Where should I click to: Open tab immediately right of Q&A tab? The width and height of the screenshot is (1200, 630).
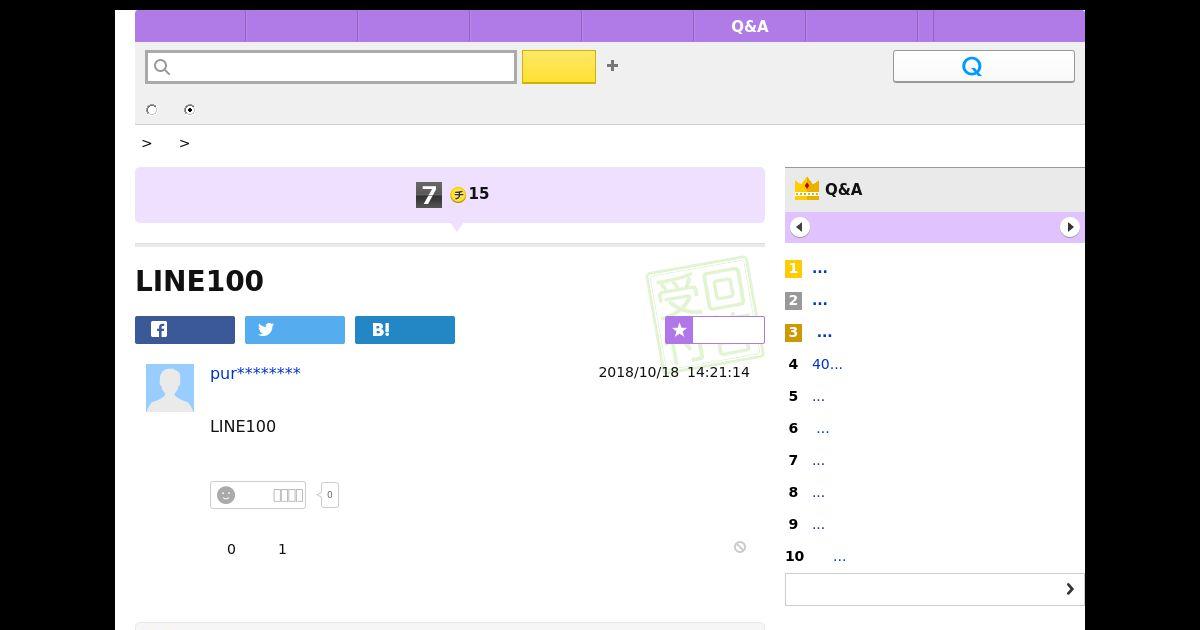[x=861, y=26]
